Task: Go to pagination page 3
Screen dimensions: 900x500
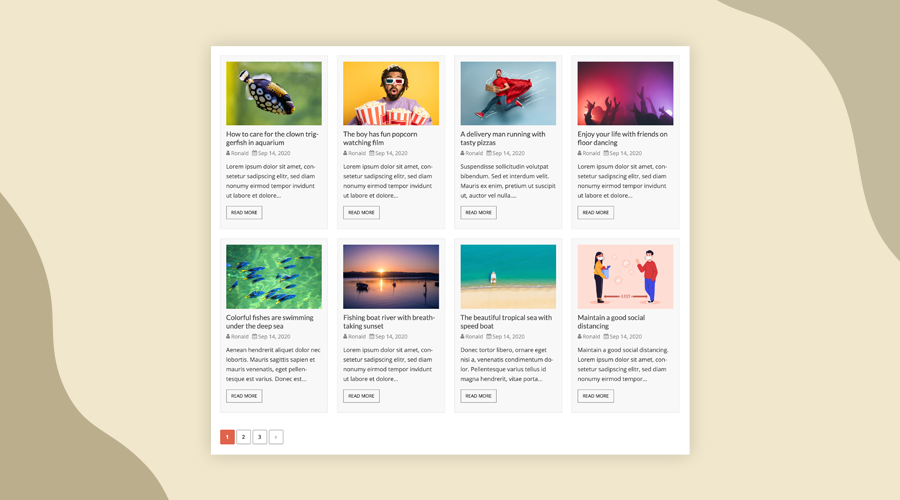Action: [259, 437]
